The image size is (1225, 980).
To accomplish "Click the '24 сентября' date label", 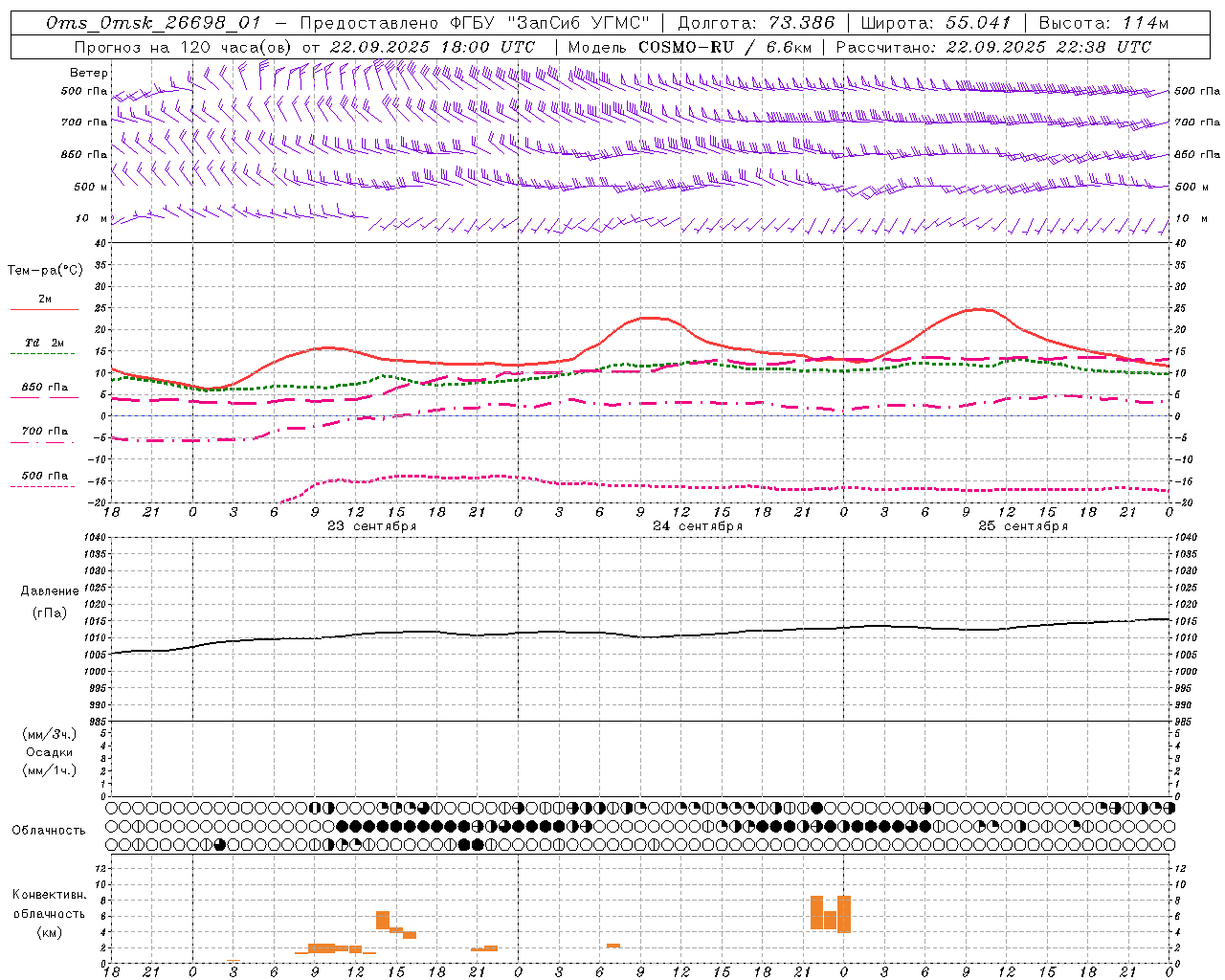I will pos(697,526).
